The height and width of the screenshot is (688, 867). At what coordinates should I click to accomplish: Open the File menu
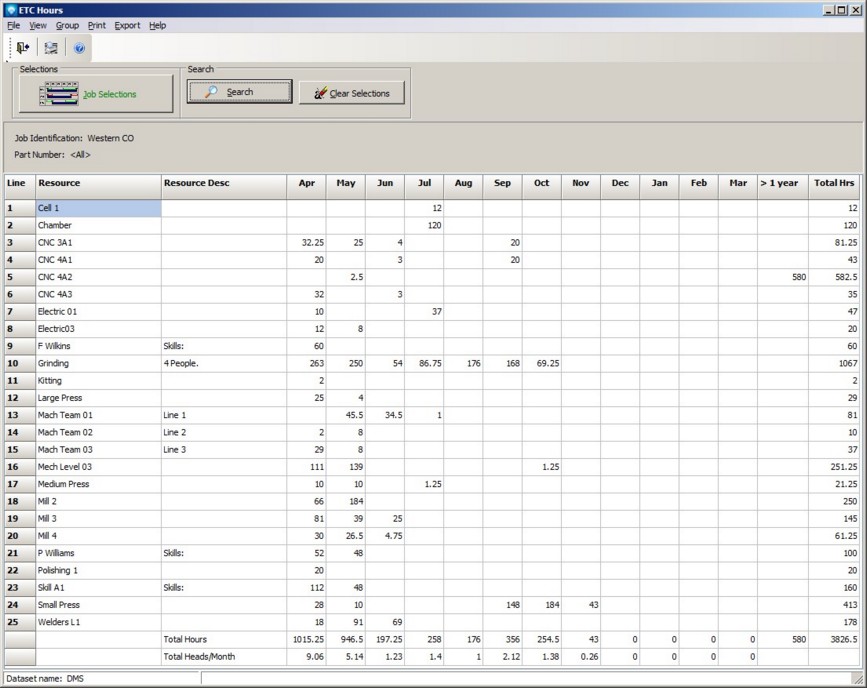(13, 25)
